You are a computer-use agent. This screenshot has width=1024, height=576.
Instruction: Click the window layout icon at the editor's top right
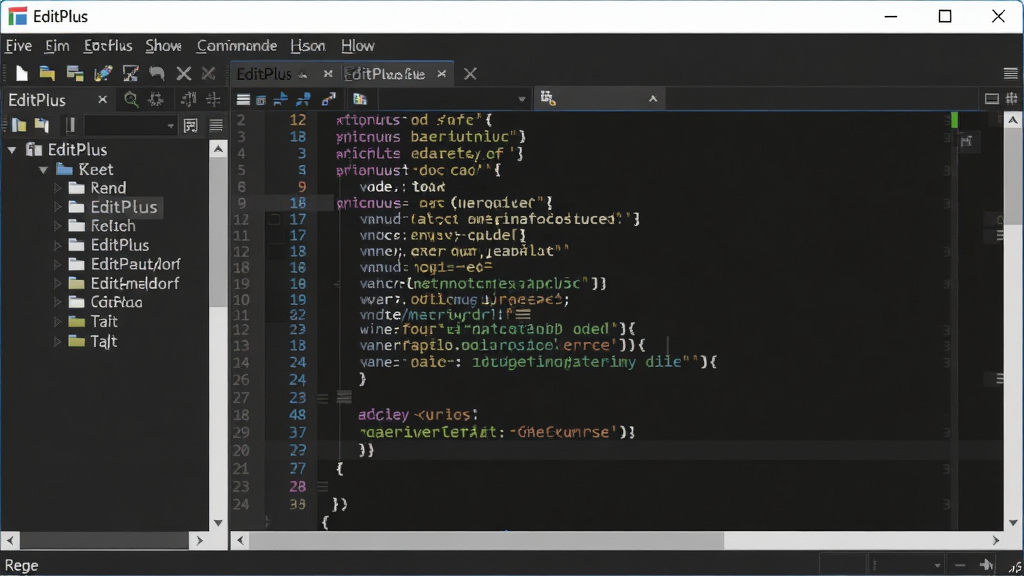(991, 99)
